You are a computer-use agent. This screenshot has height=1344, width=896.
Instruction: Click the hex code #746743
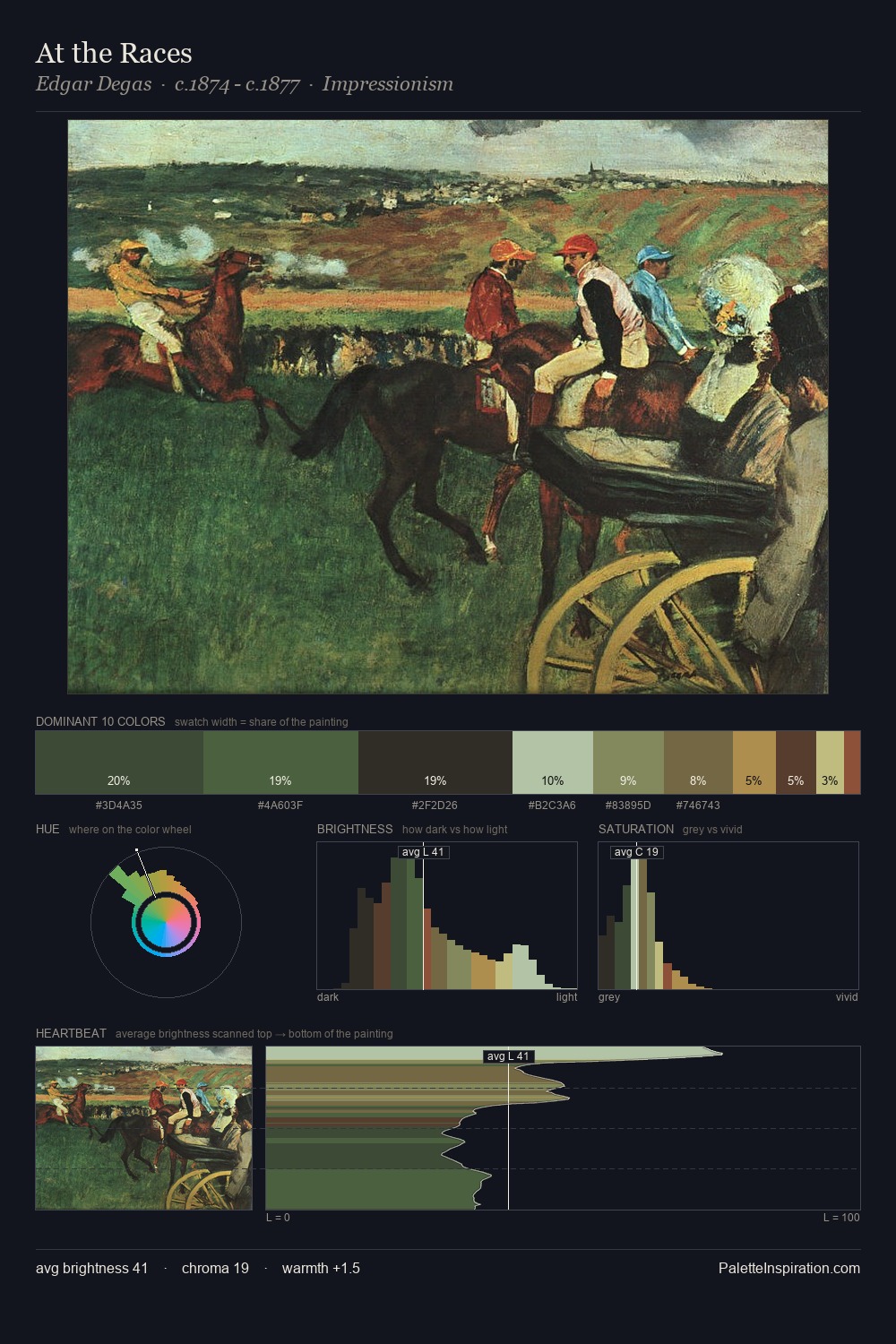pyautogui.click(x=698, y=806)
